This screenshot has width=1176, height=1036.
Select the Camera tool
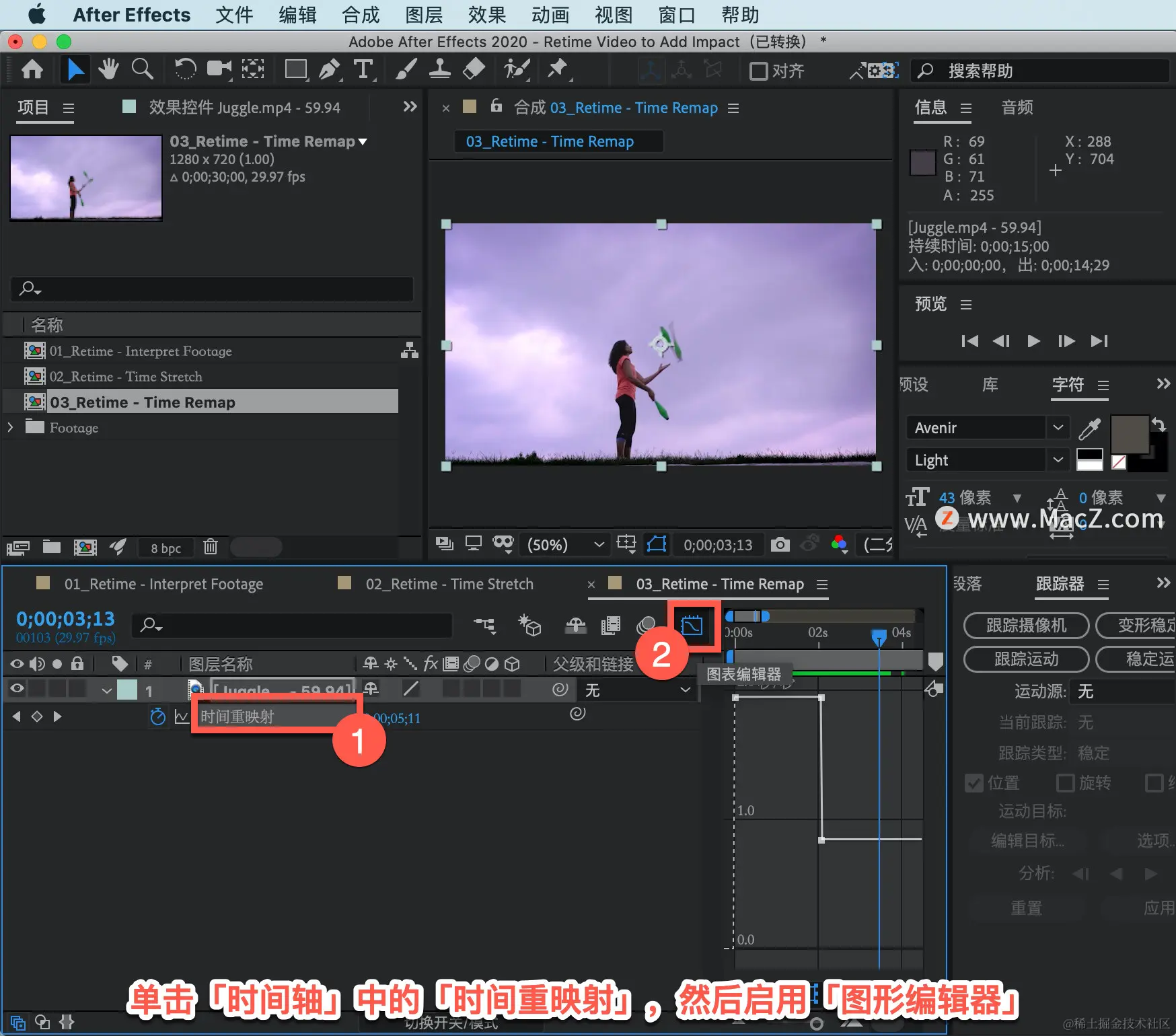point(219,69)
